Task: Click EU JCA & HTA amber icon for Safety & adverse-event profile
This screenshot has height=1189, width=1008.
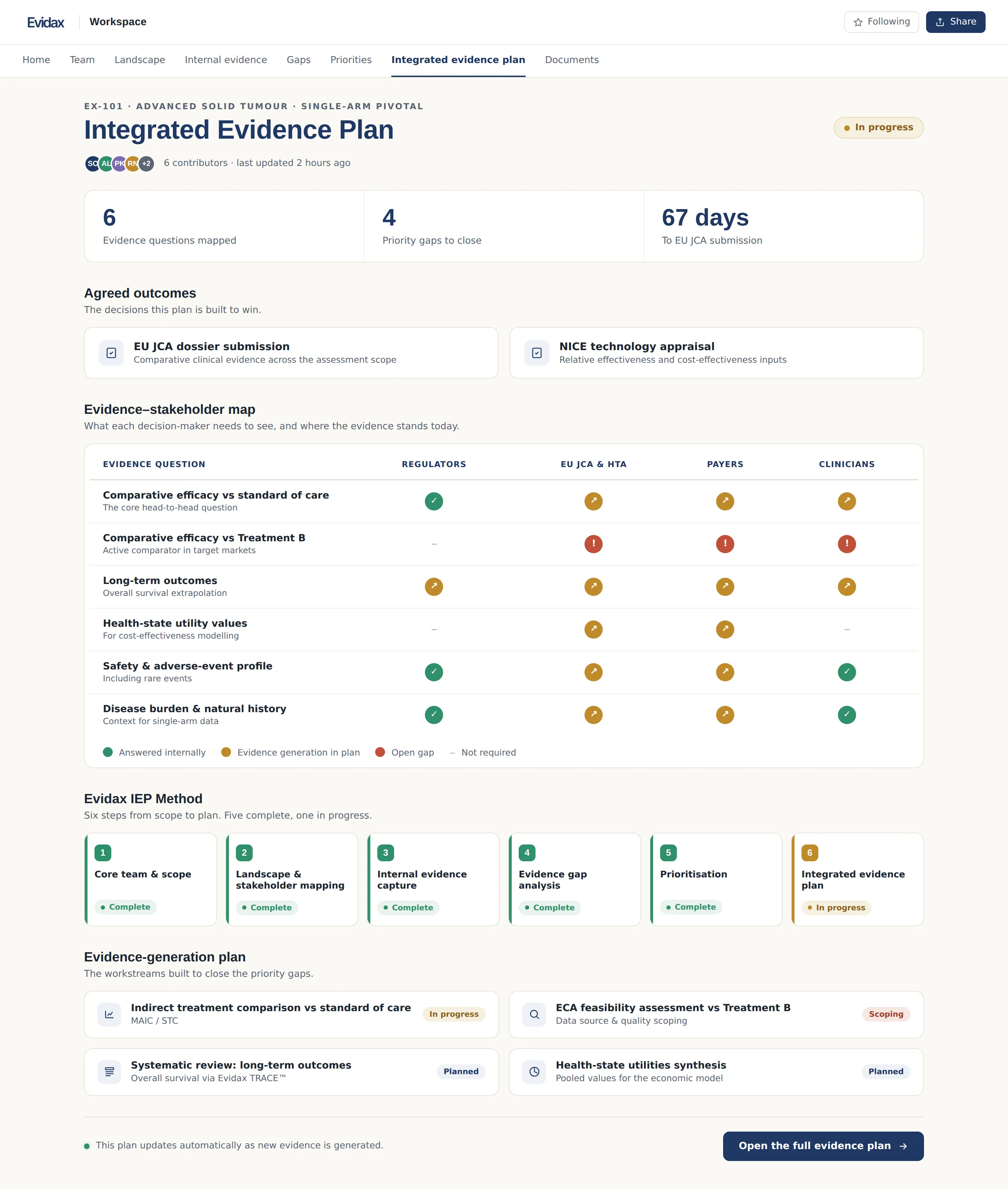Action: [594, 672]
